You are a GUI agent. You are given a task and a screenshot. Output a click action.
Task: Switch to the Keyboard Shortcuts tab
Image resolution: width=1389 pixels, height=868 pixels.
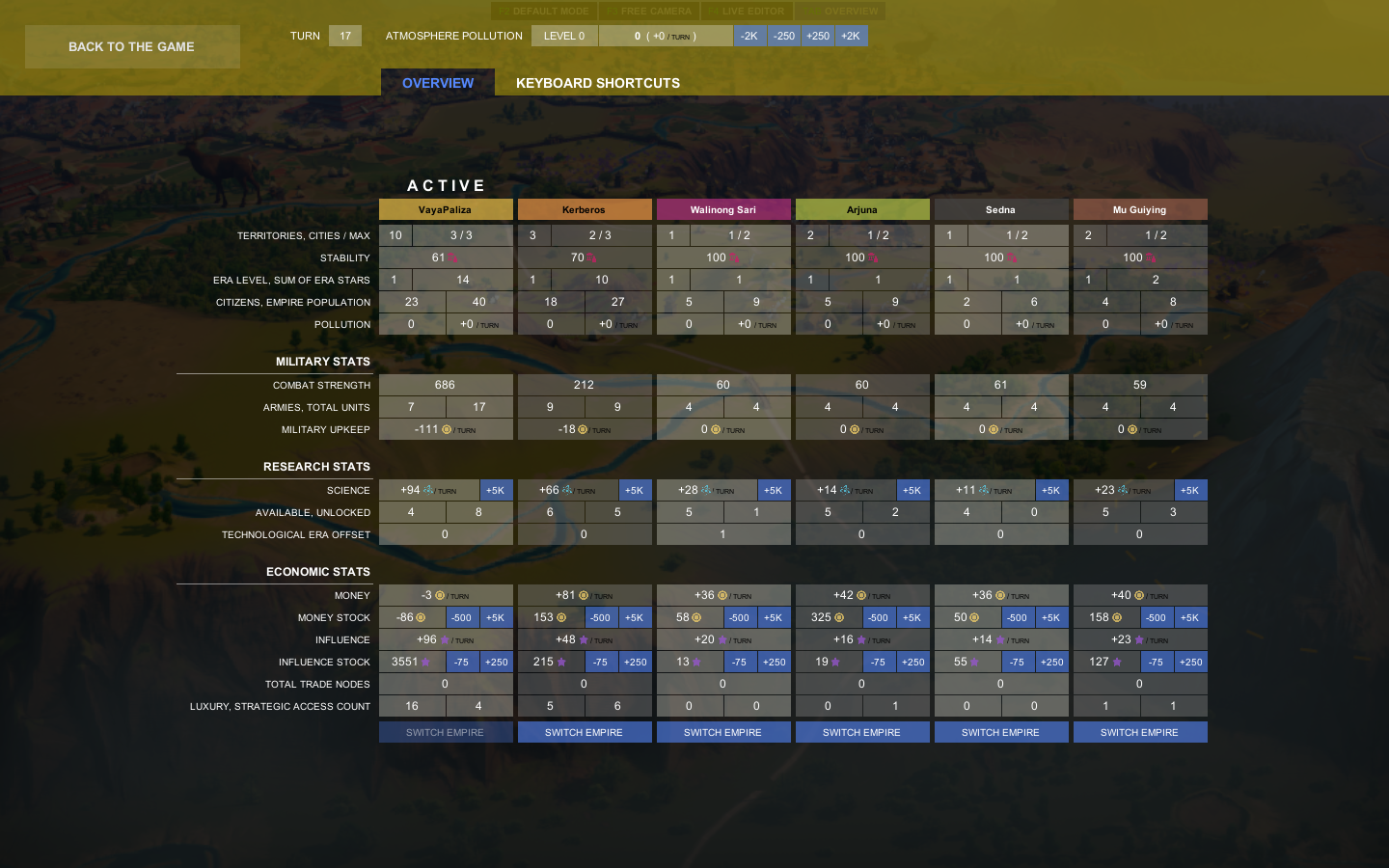[598, 83]
